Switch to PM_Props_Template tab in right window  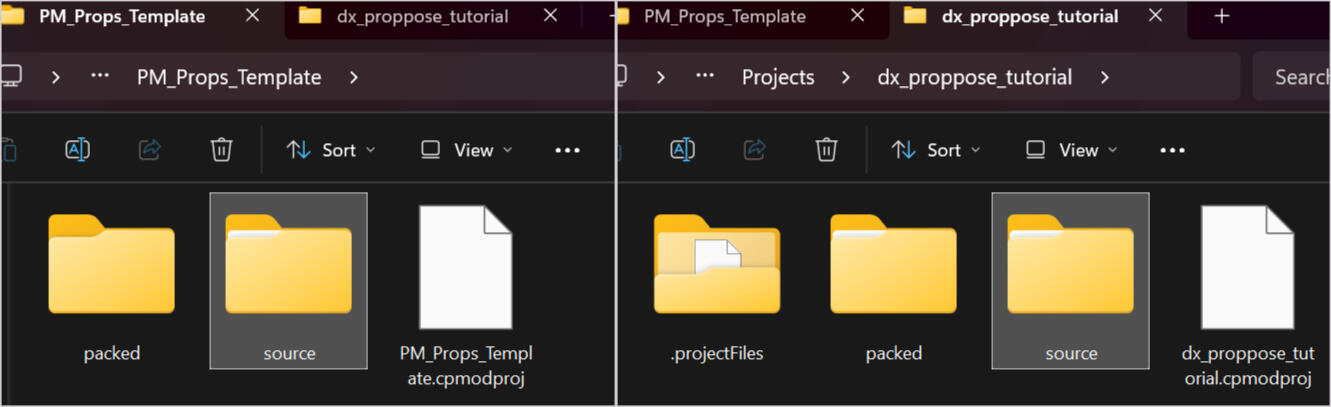(x=724, y=17)
